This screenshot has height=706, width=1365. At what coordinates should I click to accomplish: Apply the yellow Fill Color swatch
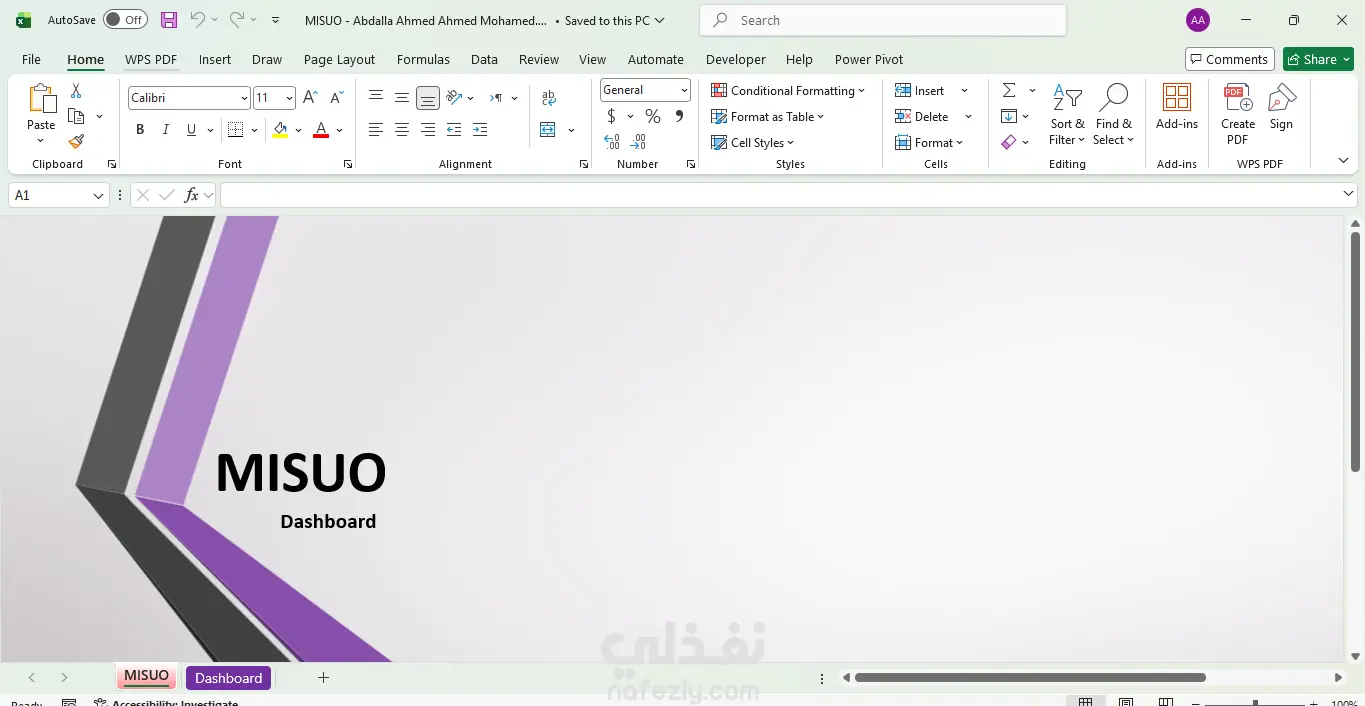pos(280,130)
